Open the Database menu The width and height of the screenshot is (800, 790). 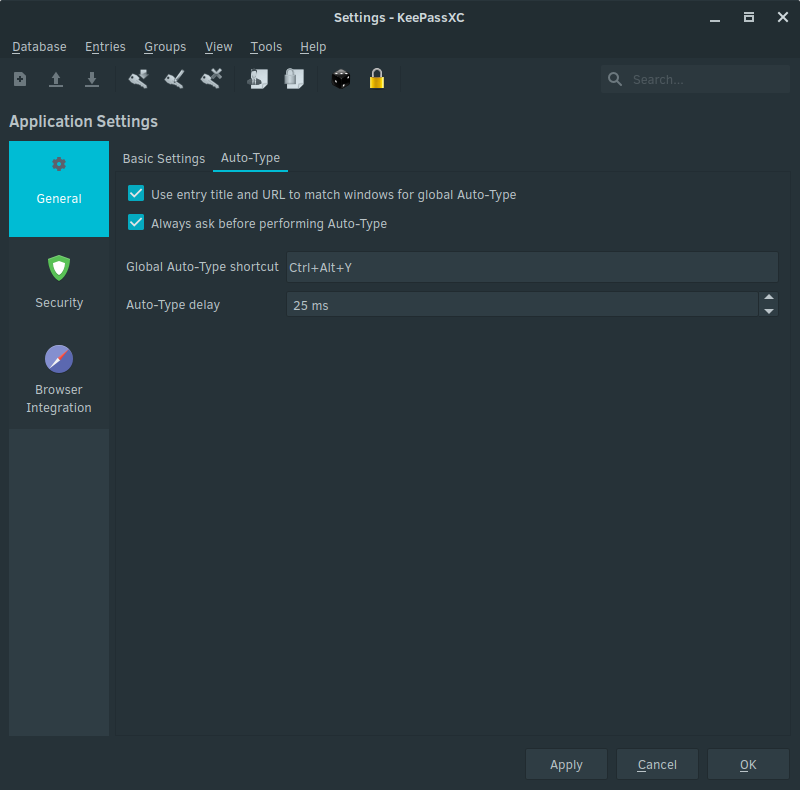tap(39, 47)
